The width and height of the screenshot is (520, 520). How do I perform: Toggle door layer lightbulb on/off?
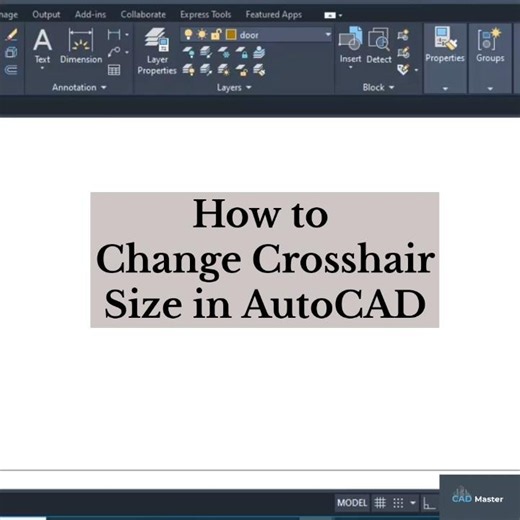tap(188, 34)
